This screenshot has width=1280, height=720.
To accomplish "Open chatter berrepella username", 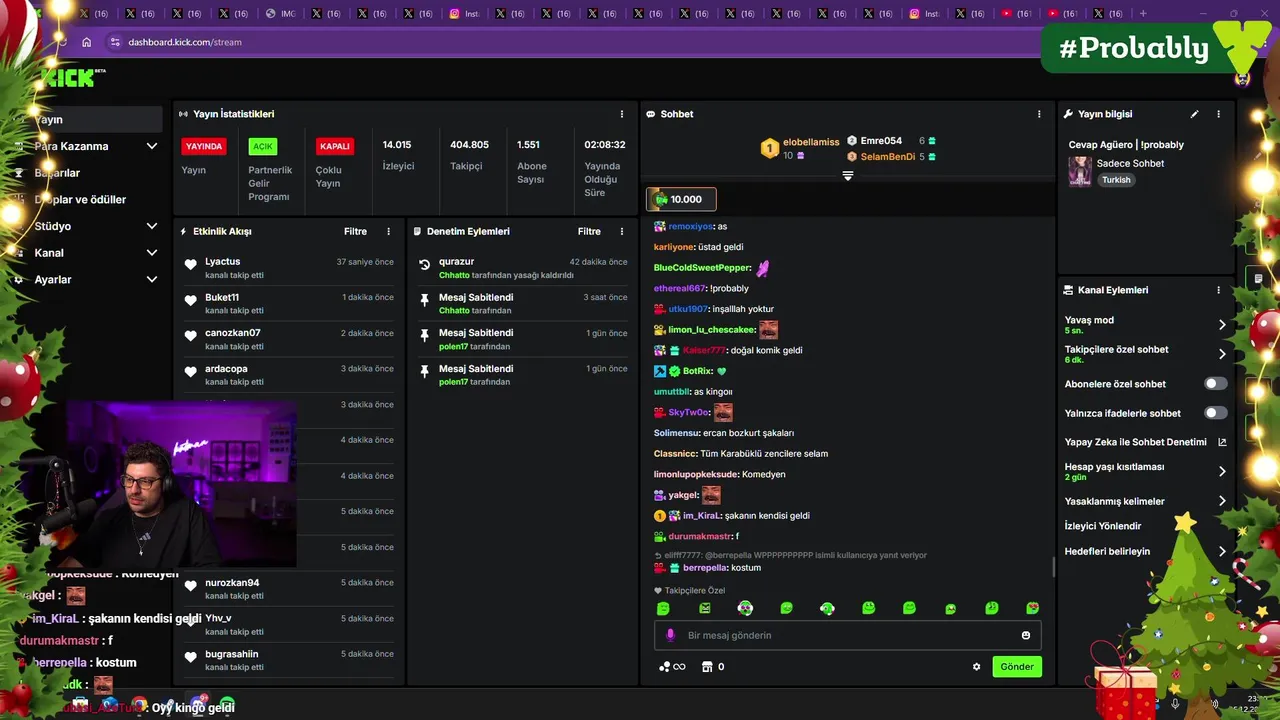I will (705, 568).
